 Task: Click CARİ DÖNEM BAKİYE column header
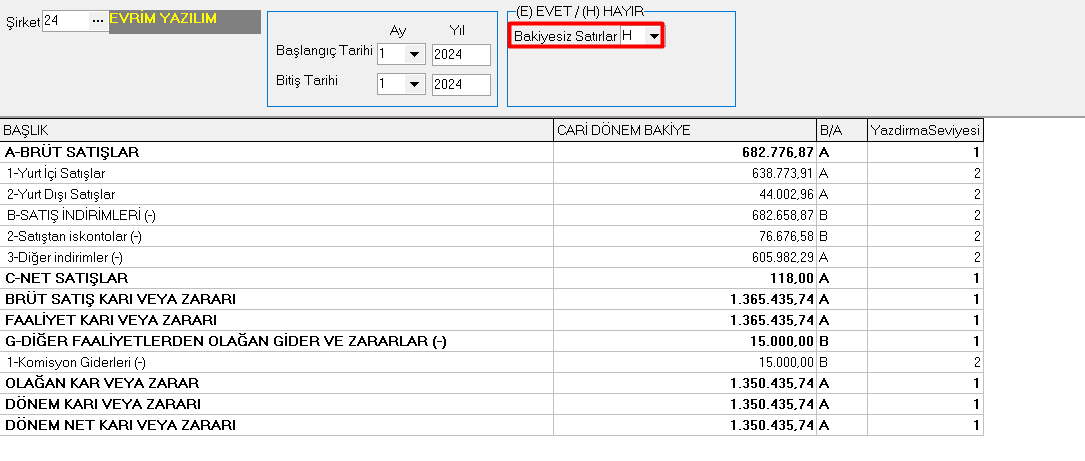[685, 130]
